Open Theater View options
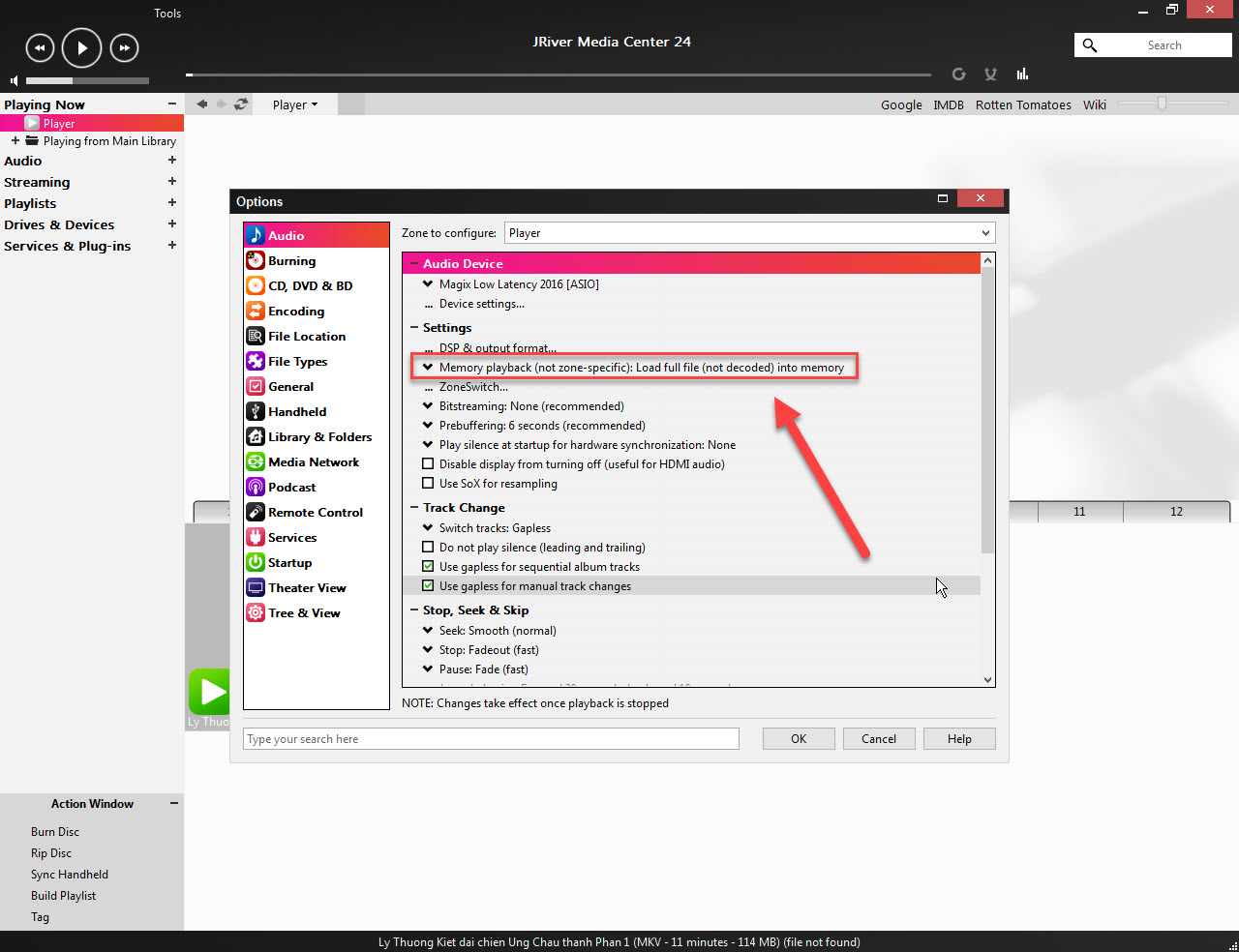Viewport: 1239px width, 952px height. (x=317, y=587)
